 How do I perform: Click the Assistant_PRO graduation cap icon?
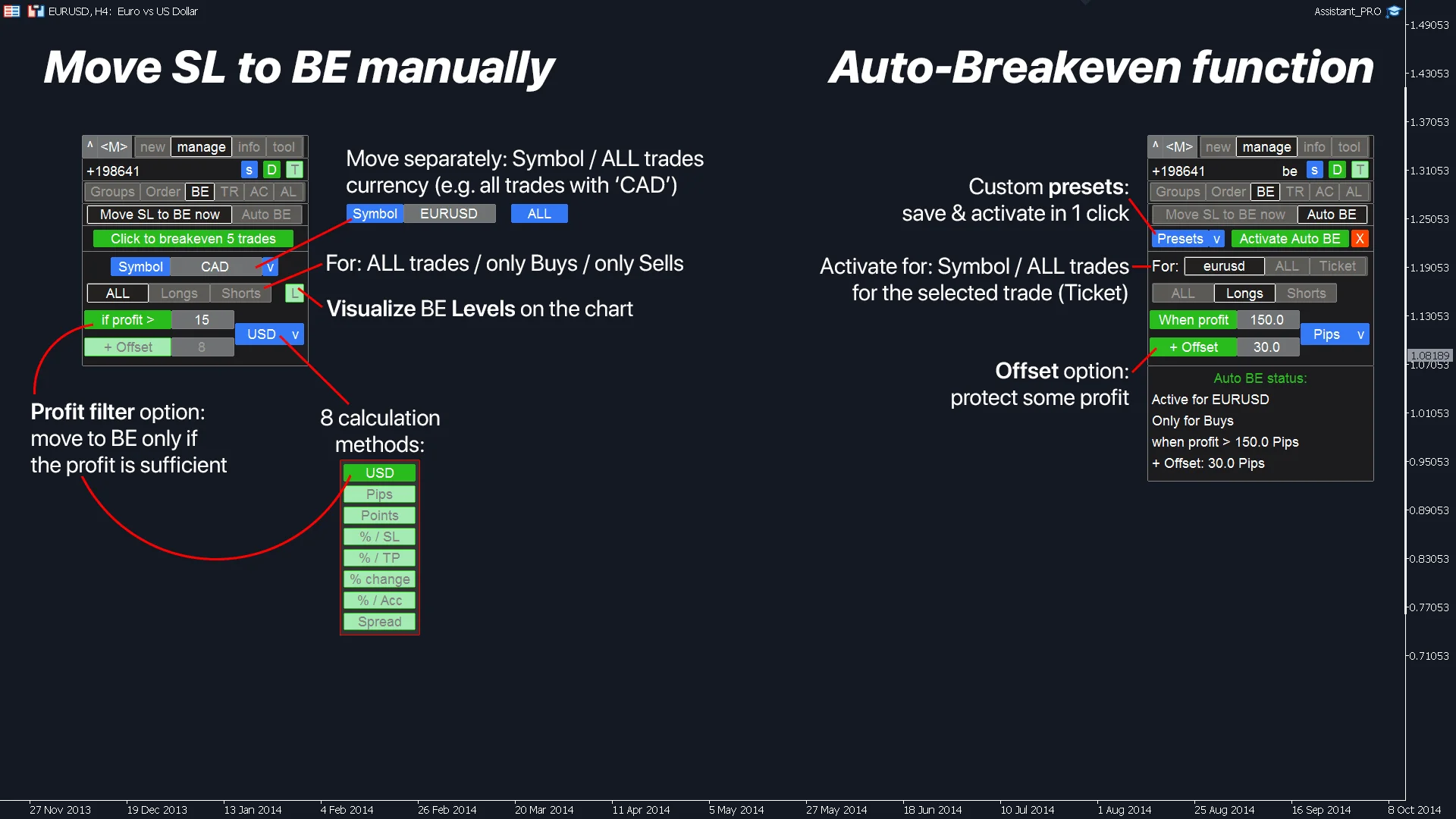(1394, 11)
